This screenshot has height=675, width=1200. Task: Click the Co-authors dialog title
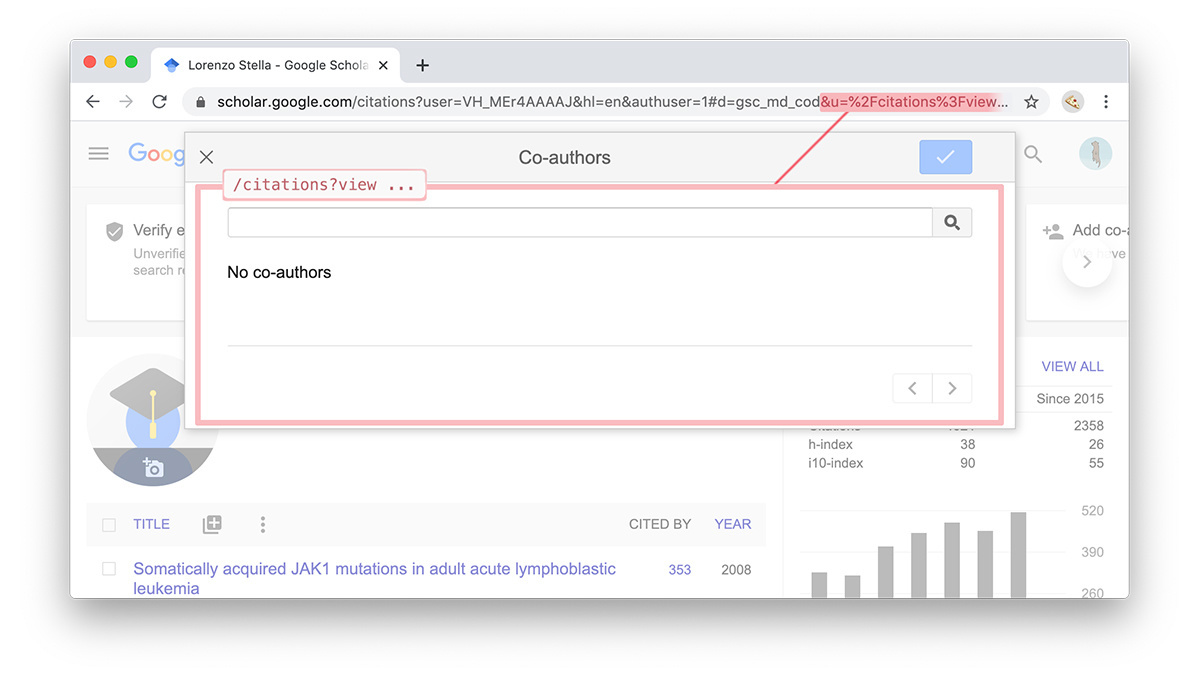pos(564,158)
